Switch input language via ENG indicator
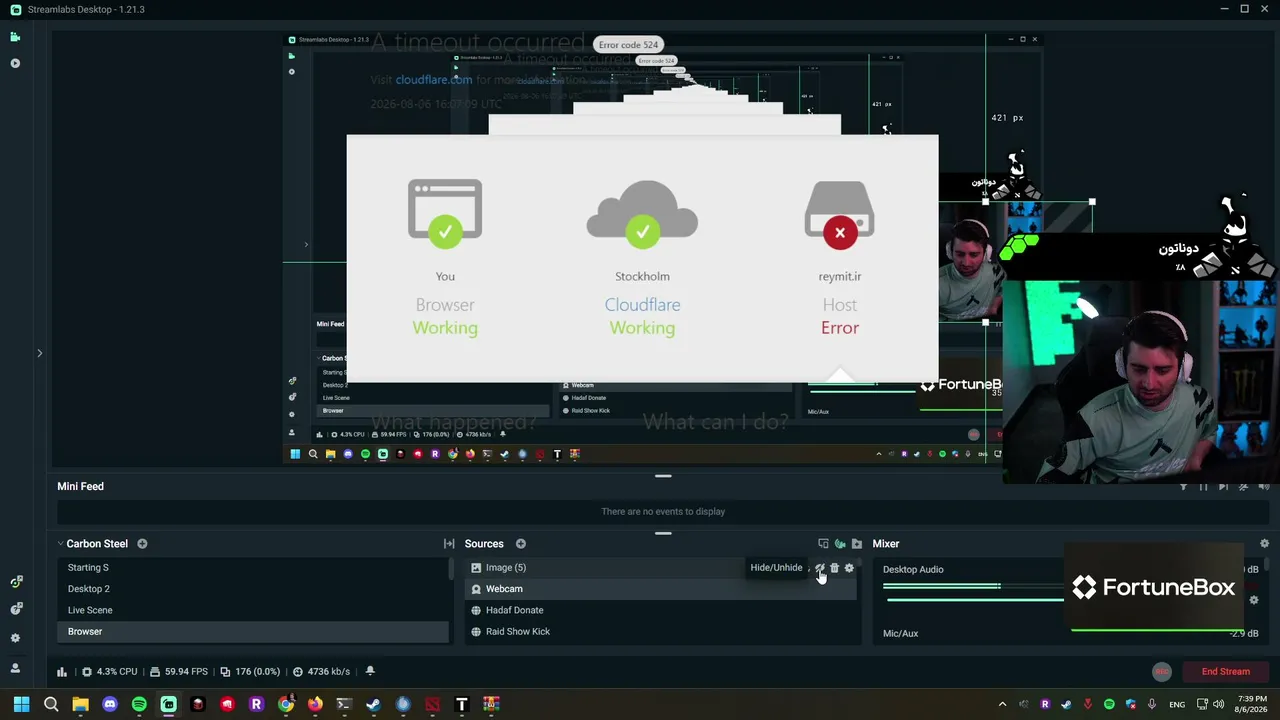This screenshot has width=1280, height=720. tap(1177, 704)
